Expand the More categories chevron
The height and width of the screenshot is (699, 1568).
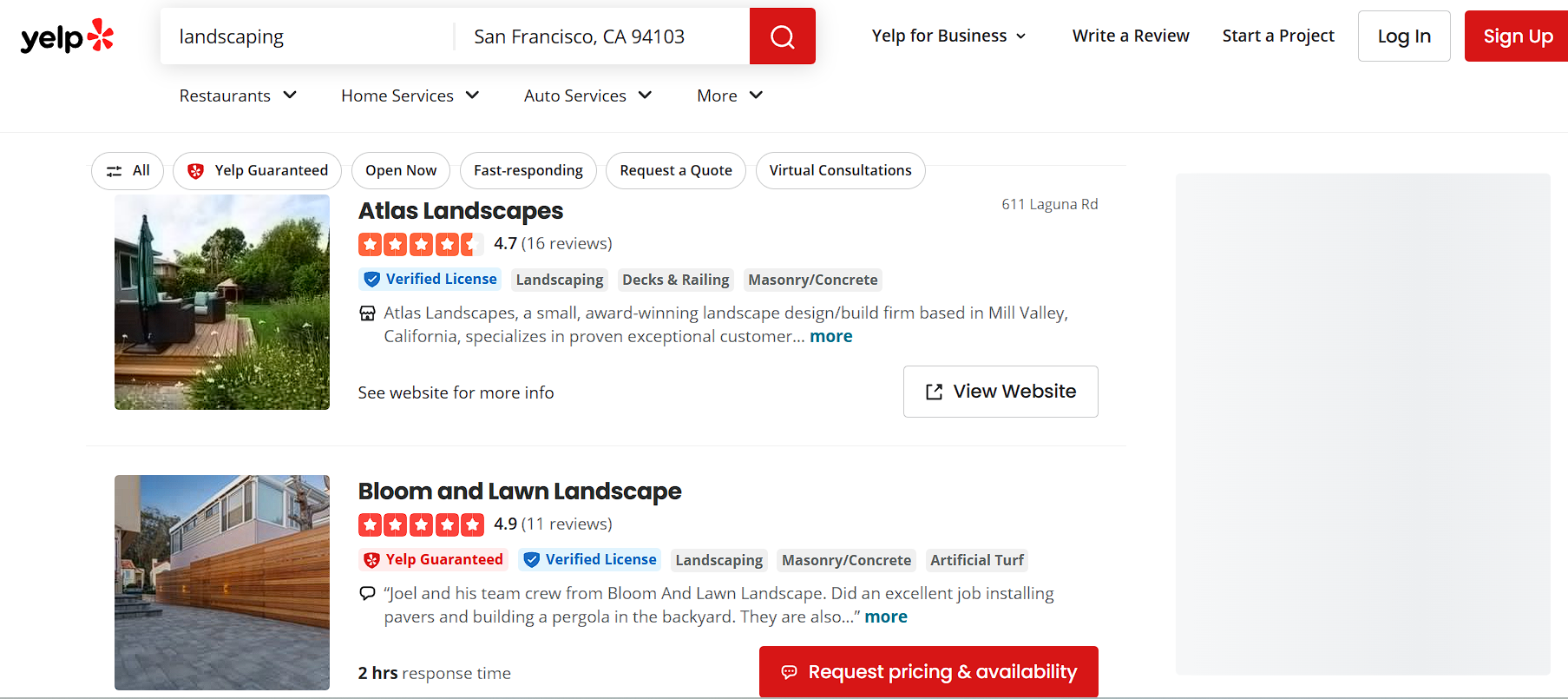756,95
